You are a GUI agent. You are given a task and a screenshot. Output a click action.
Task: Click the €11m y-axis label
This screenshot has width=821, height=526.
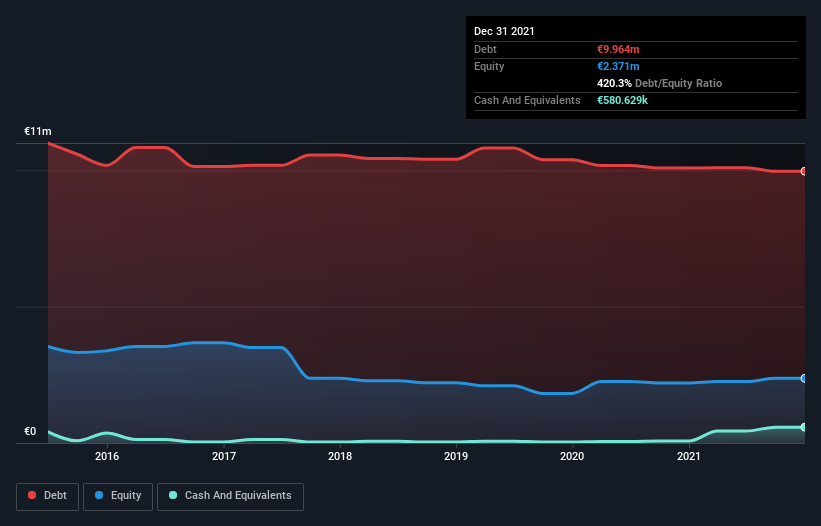(38, 131)
